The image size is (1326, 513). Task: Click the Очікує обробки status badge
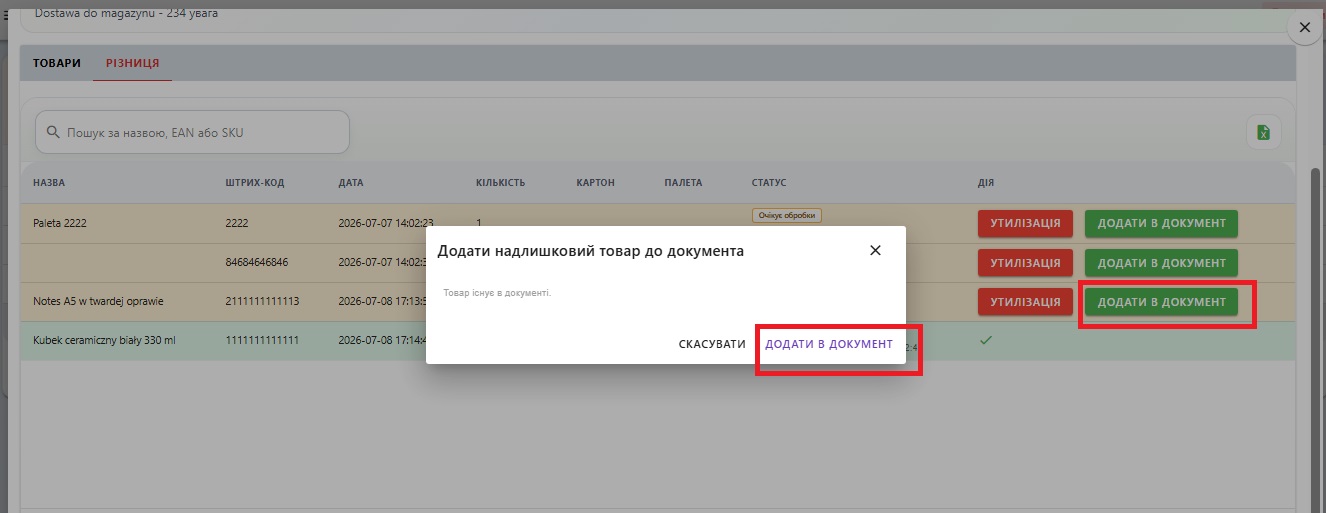[x=787, y=215]
